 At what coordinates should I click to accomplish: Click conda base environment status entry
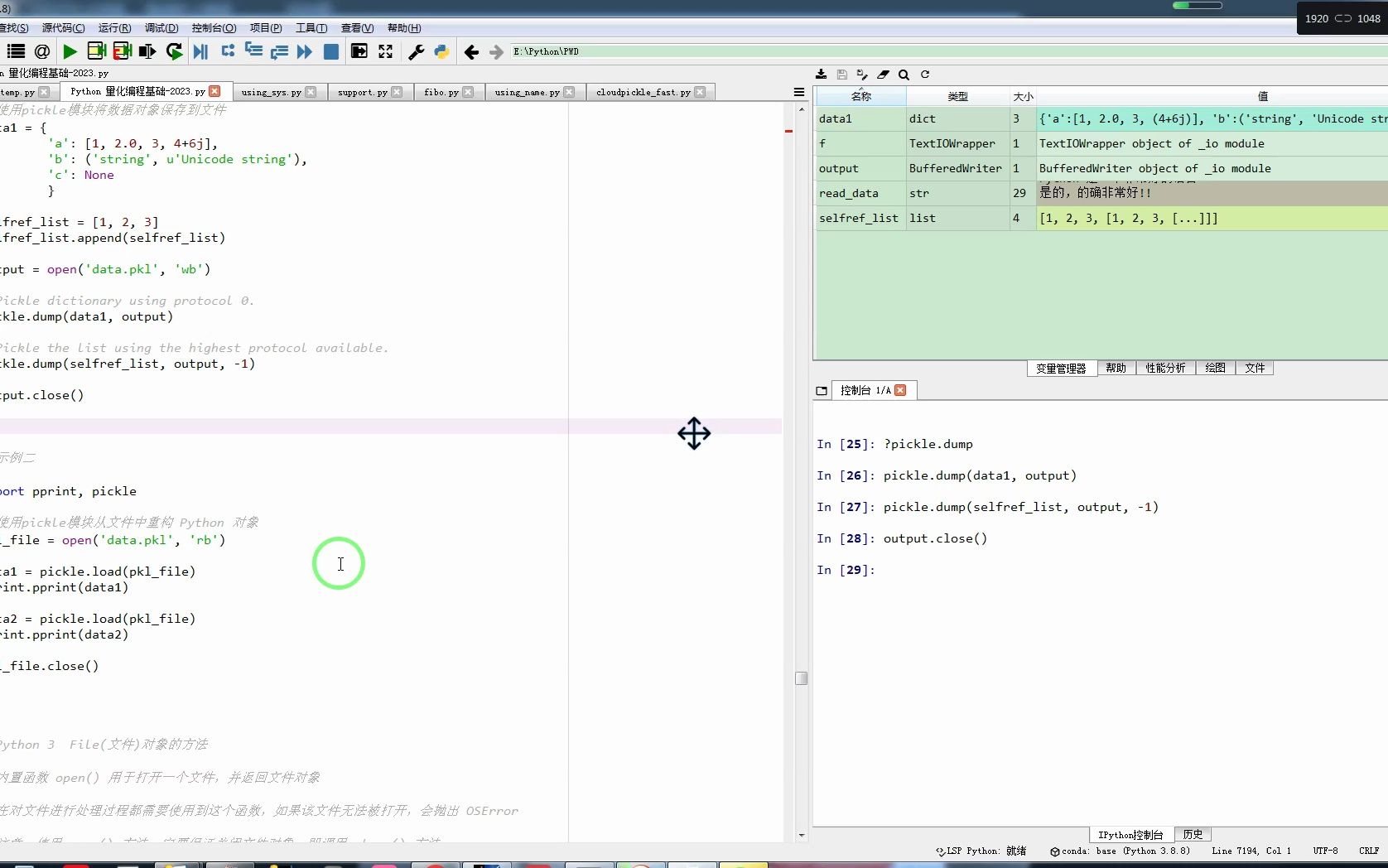click(1120, 851)
